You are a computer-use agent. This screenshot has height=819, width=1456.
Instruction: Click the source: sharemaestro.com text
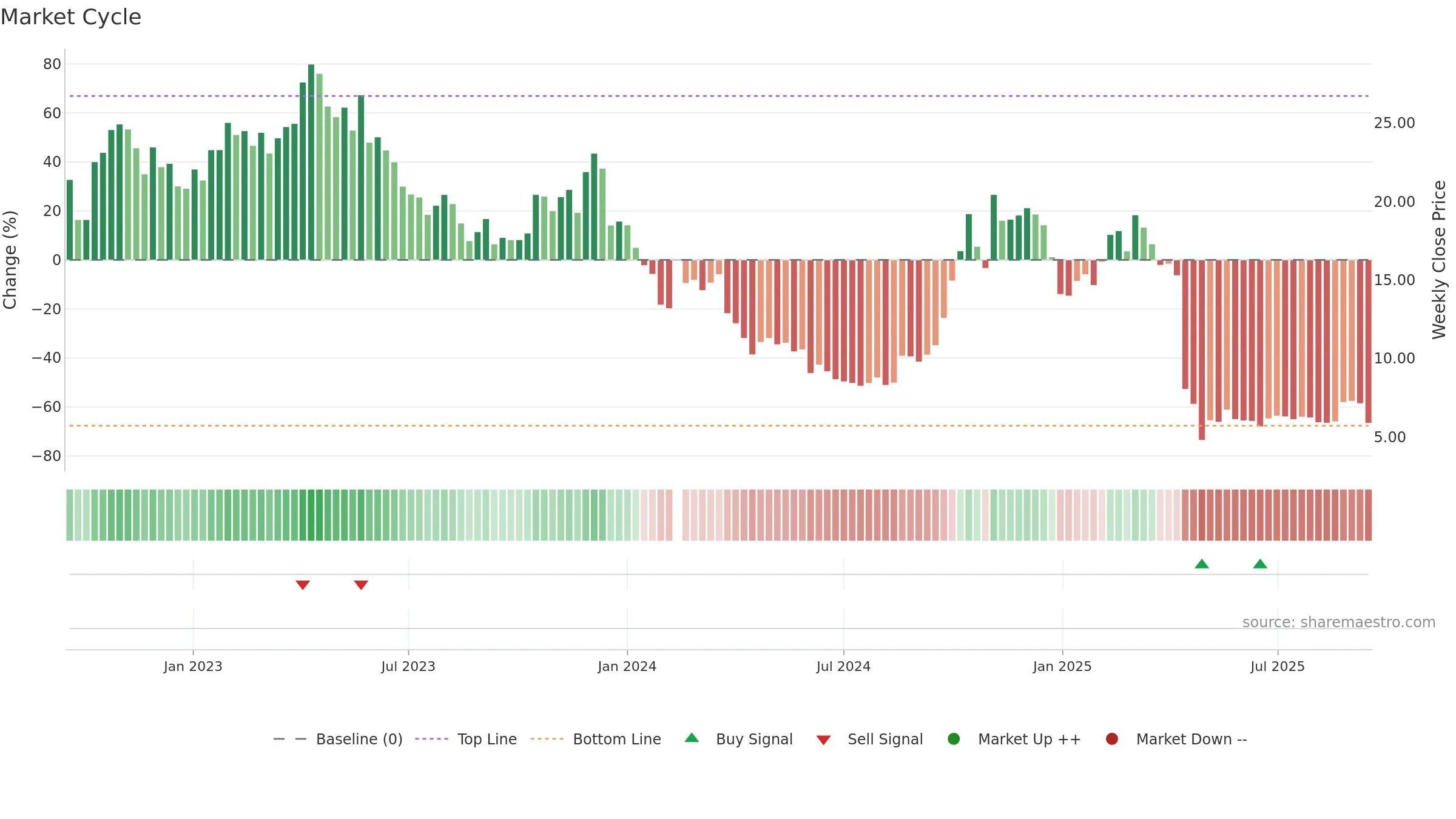point(1339,622)
